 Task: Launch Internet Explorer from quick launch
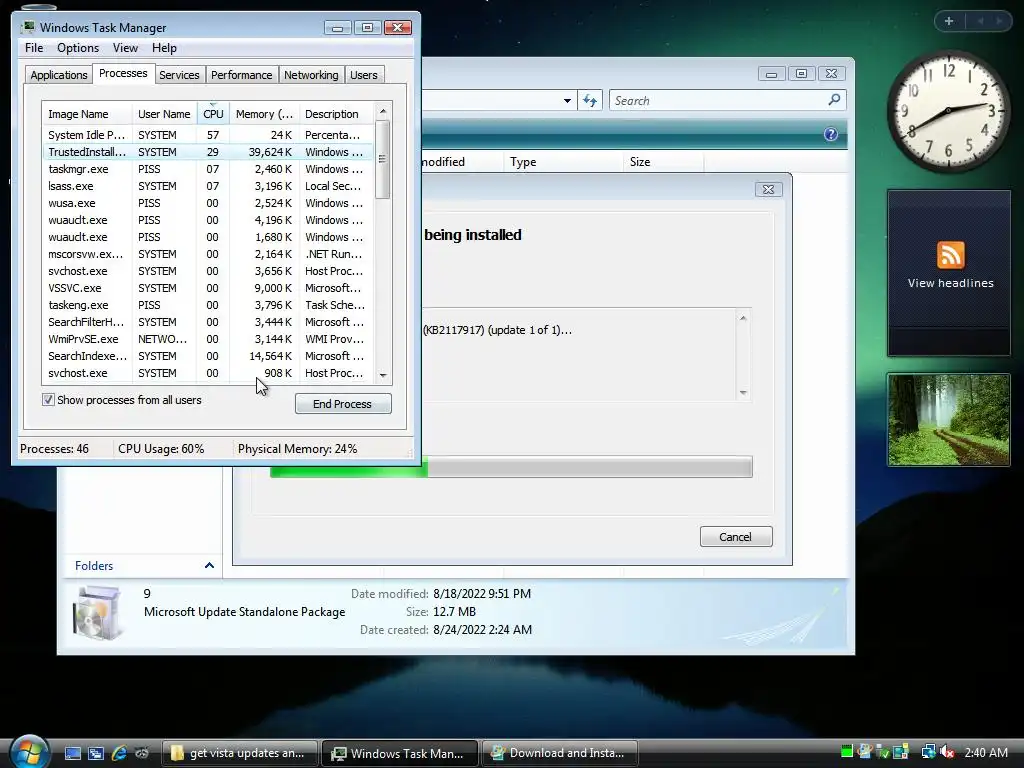(x=119, y=753)
